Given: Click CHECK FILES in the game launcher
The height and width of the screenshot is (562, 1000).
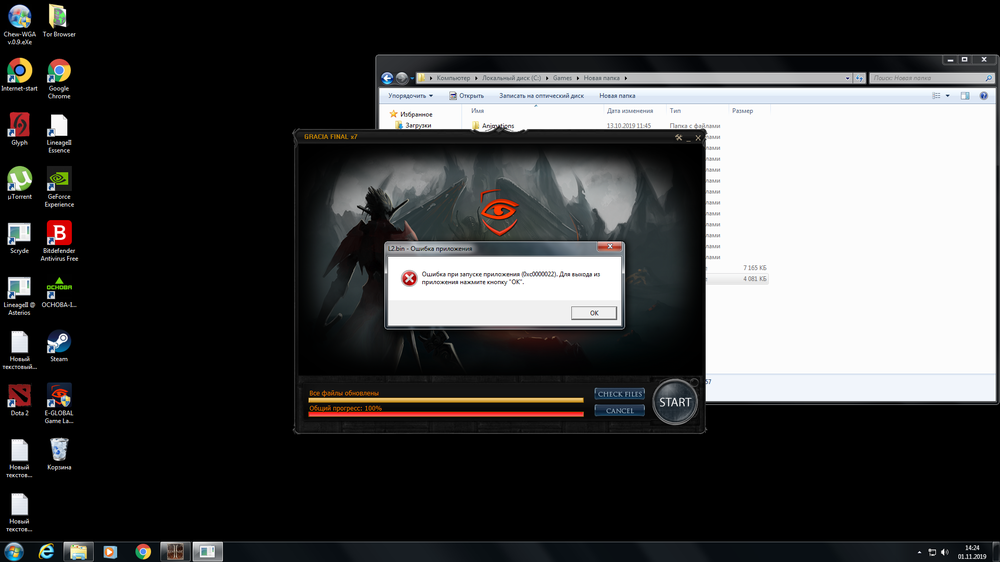Looking at the screenshot, I should tap(620, 394).
